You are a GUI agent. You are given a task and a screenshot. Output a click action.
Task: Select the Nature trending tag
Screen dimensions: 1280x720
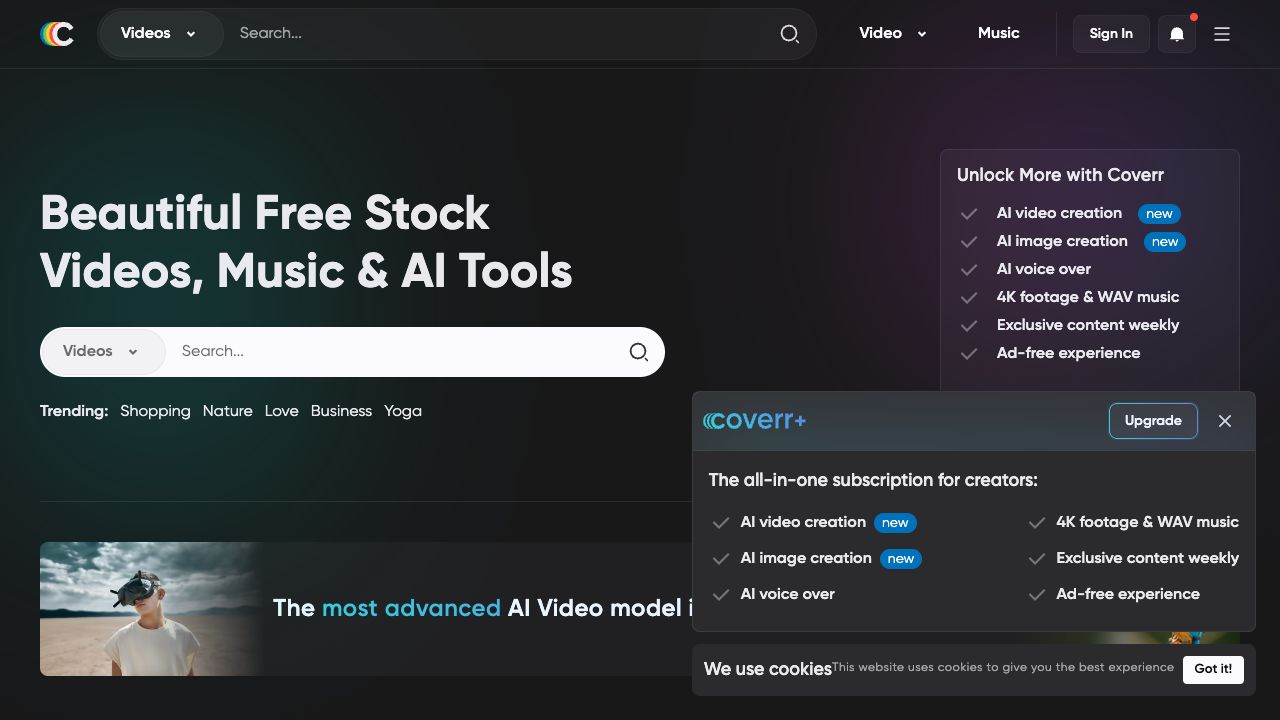[227, 411]
